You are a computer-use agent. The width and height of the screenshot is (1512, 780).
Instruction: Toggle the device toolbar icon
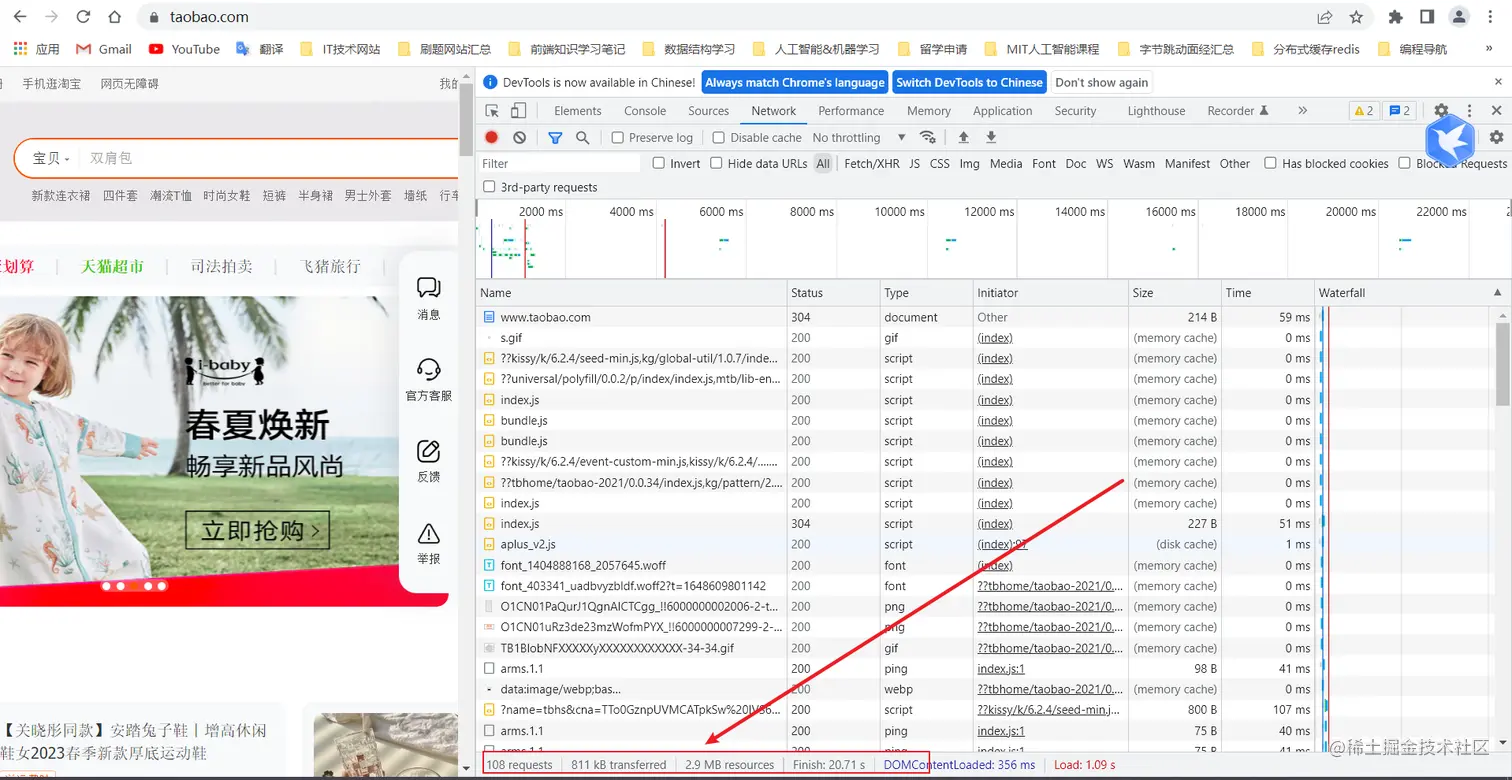coord(518,111)
